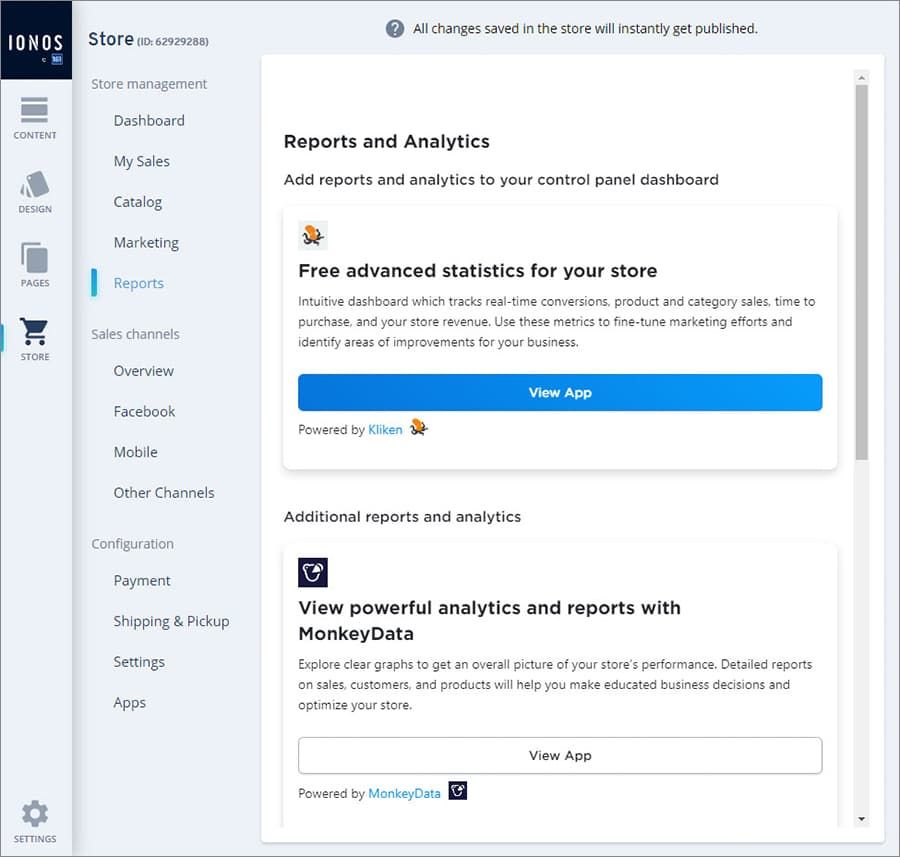Follow the Kliken link

[x=386, y=429]
